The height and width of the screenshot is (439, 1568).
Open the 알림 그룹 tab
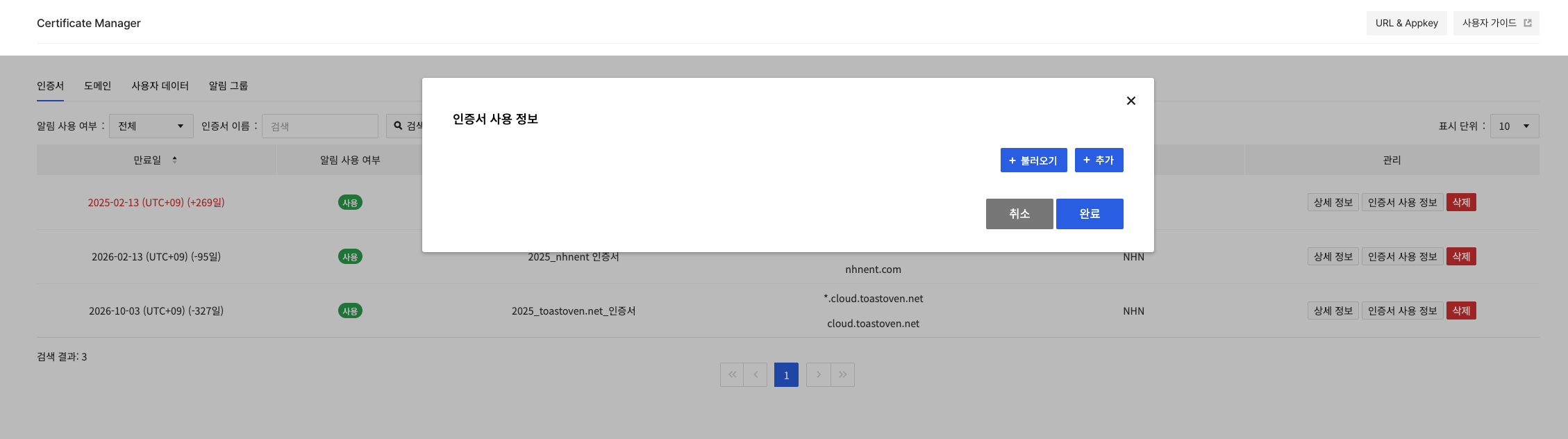[x=228, y=85]
